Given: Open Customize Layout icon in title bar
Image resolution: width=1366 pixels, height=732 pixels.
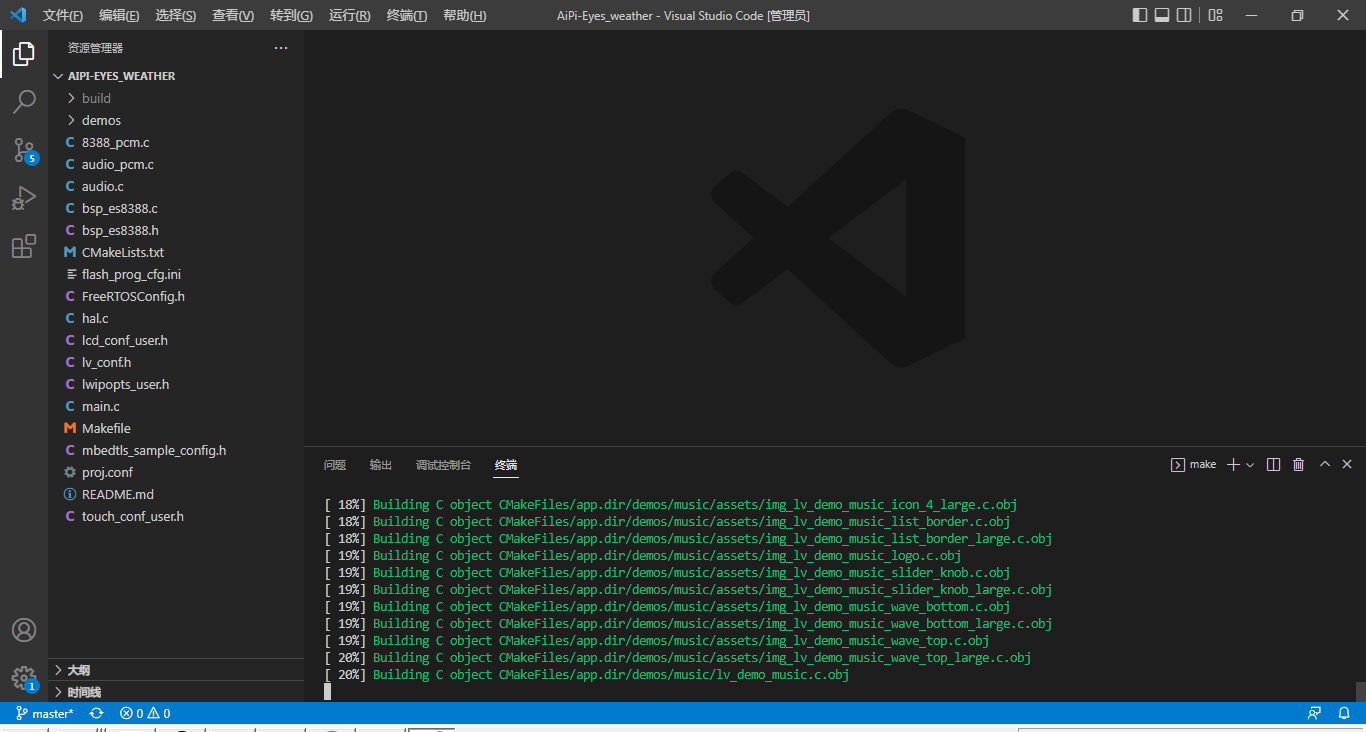Looking at the screenshot, I should click(x=1215, y=15).
